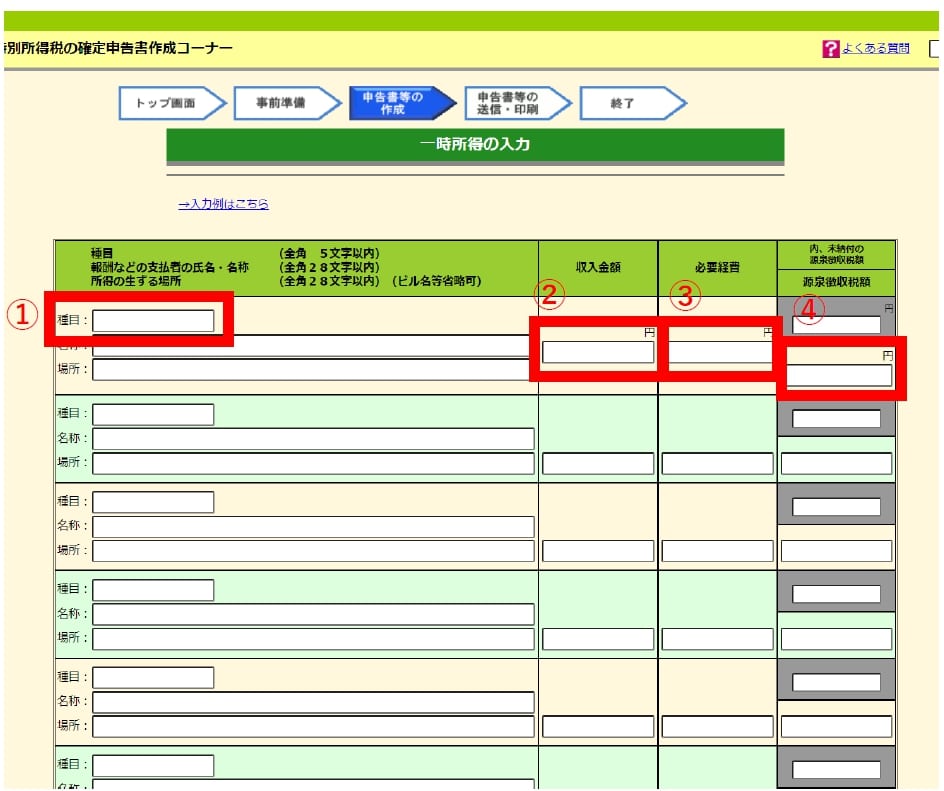944x791 pixels.
Task: Click the fourth row's 収入金額 field
Action: 598,639
